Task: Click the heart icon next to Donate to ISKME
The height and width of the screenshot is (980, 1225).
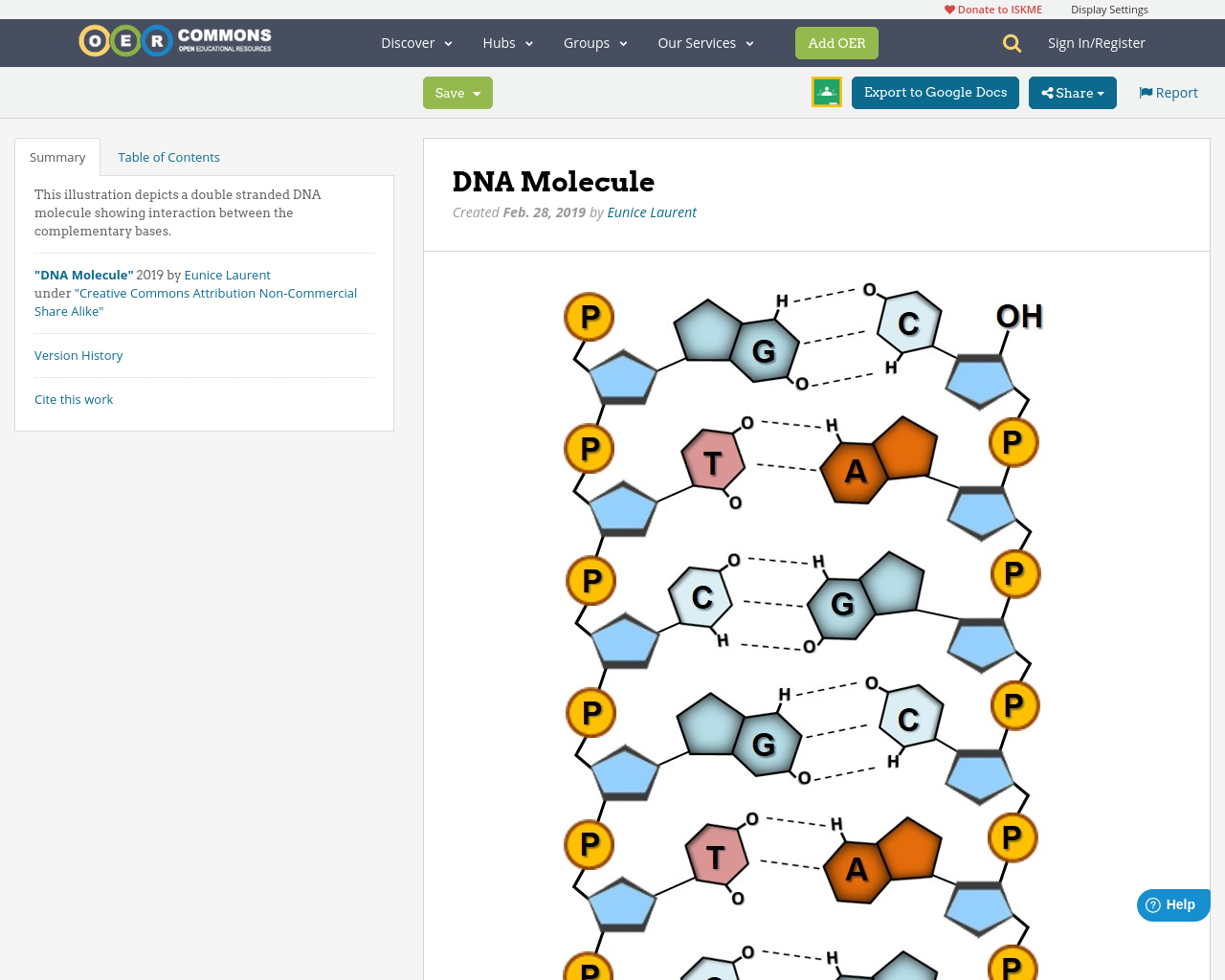Action: pyautogui.click(x=947, y=8)
